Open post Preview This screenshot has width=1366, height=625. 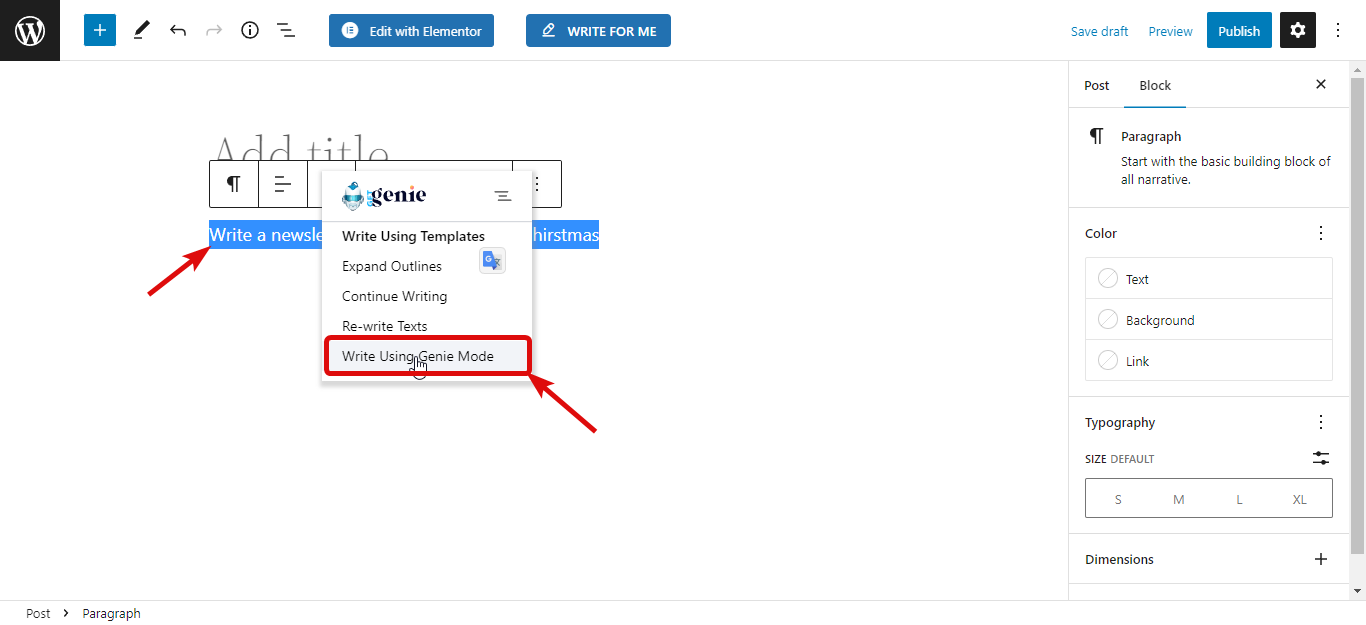1170,31
